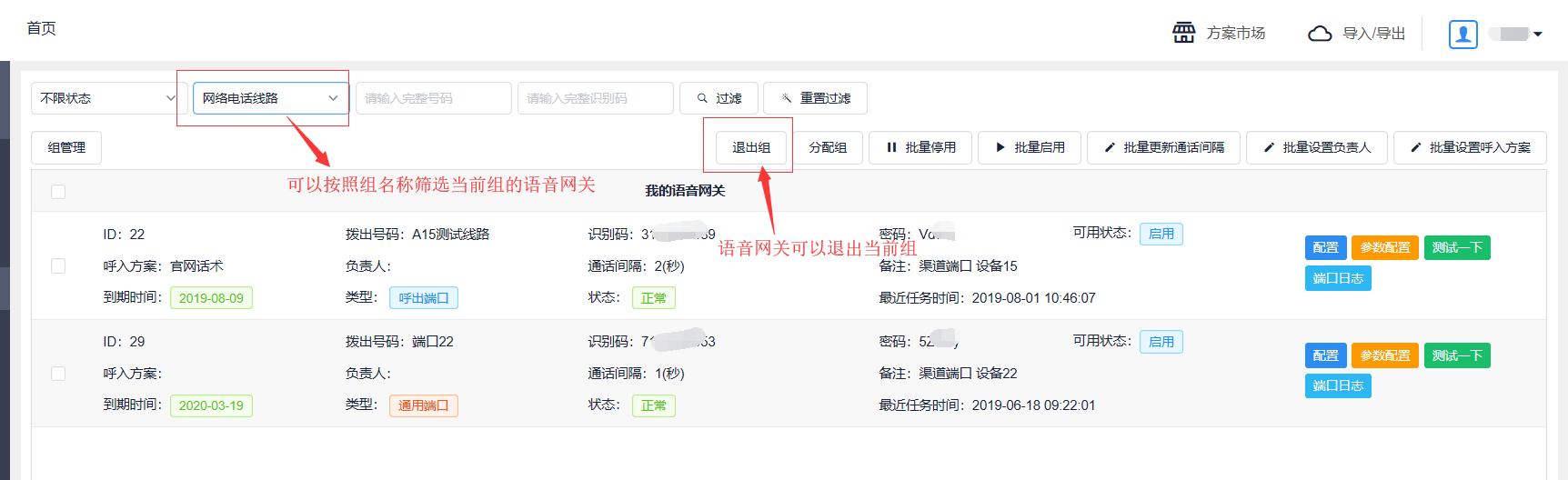Check the box for gateway ID 22
The image size is (1568, 480).
tap(58, 266)
